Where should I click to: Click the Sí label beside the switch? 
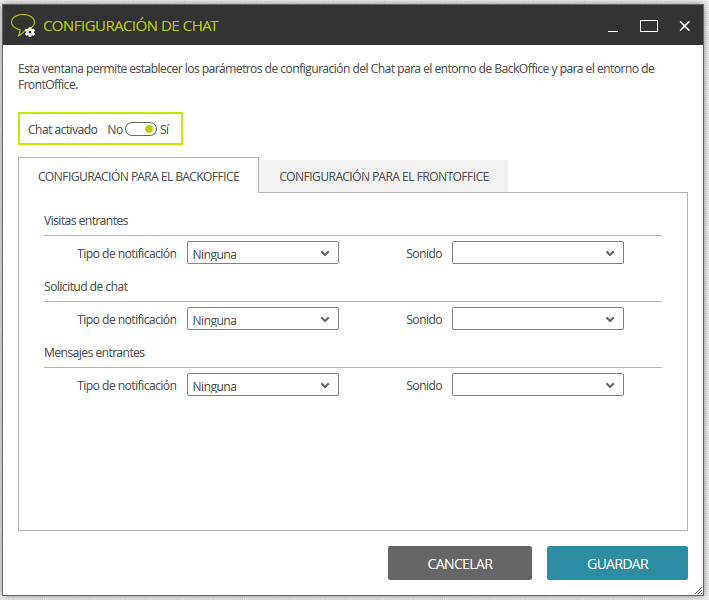point(165,130)
